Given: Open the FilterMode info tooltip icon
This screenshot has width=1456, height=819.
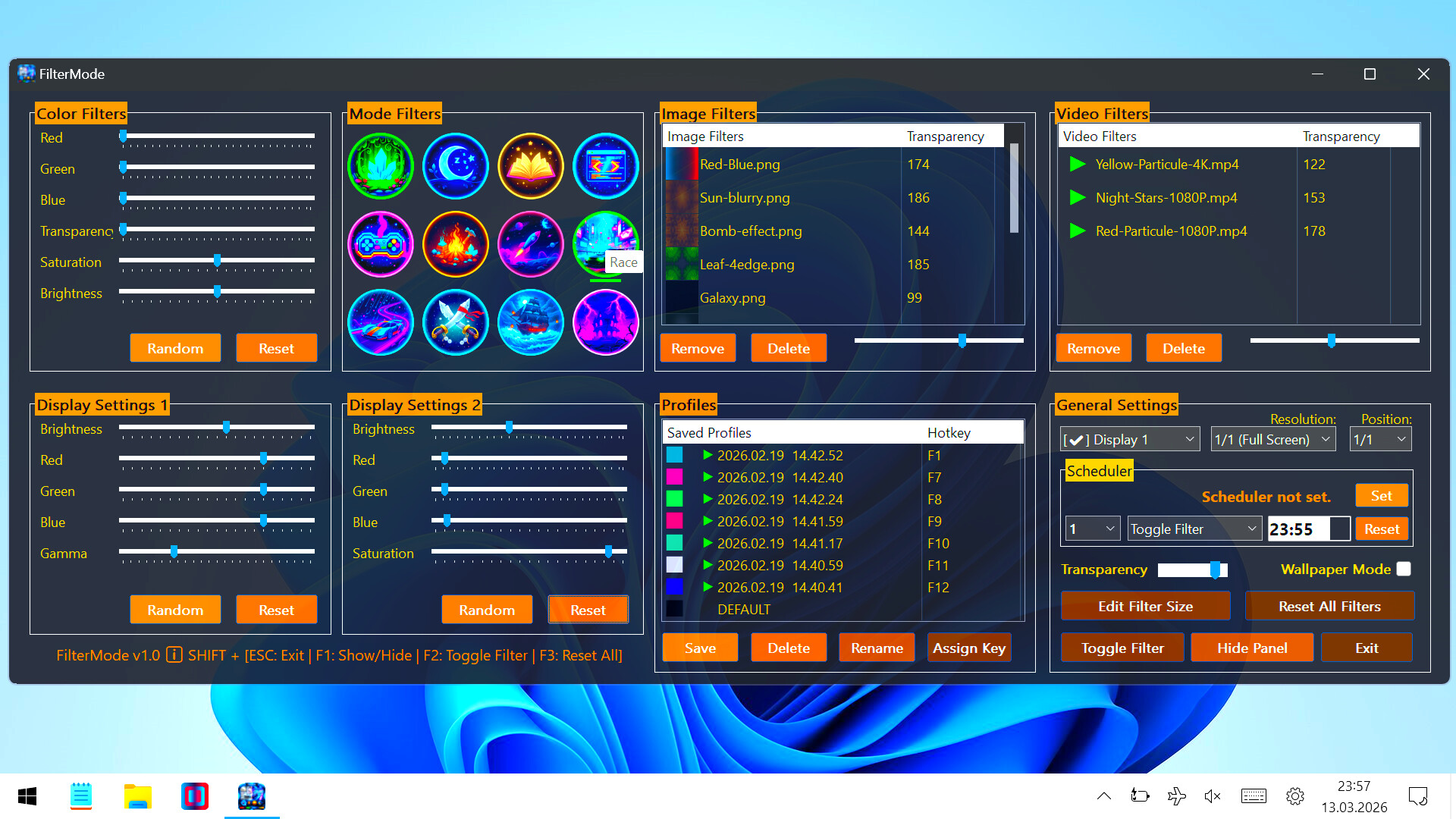Looking at the screenshot, I should coord(175,654).
